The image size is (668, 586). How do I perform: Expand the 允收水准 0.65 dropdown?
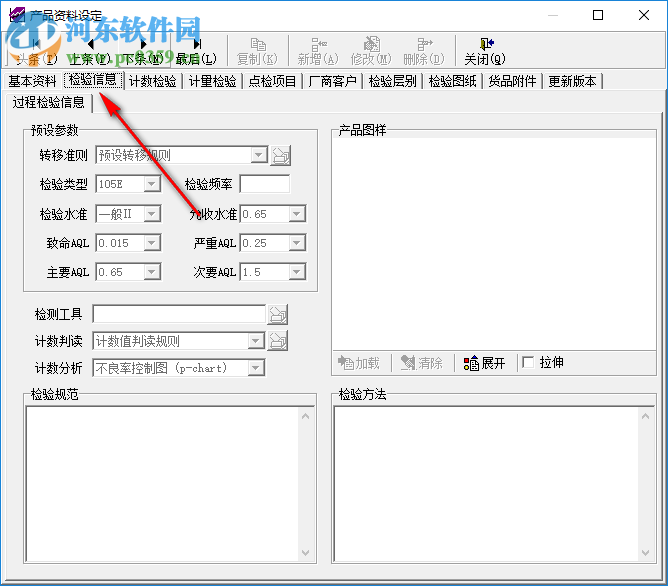pyautogui.click(x=297, y=214)
